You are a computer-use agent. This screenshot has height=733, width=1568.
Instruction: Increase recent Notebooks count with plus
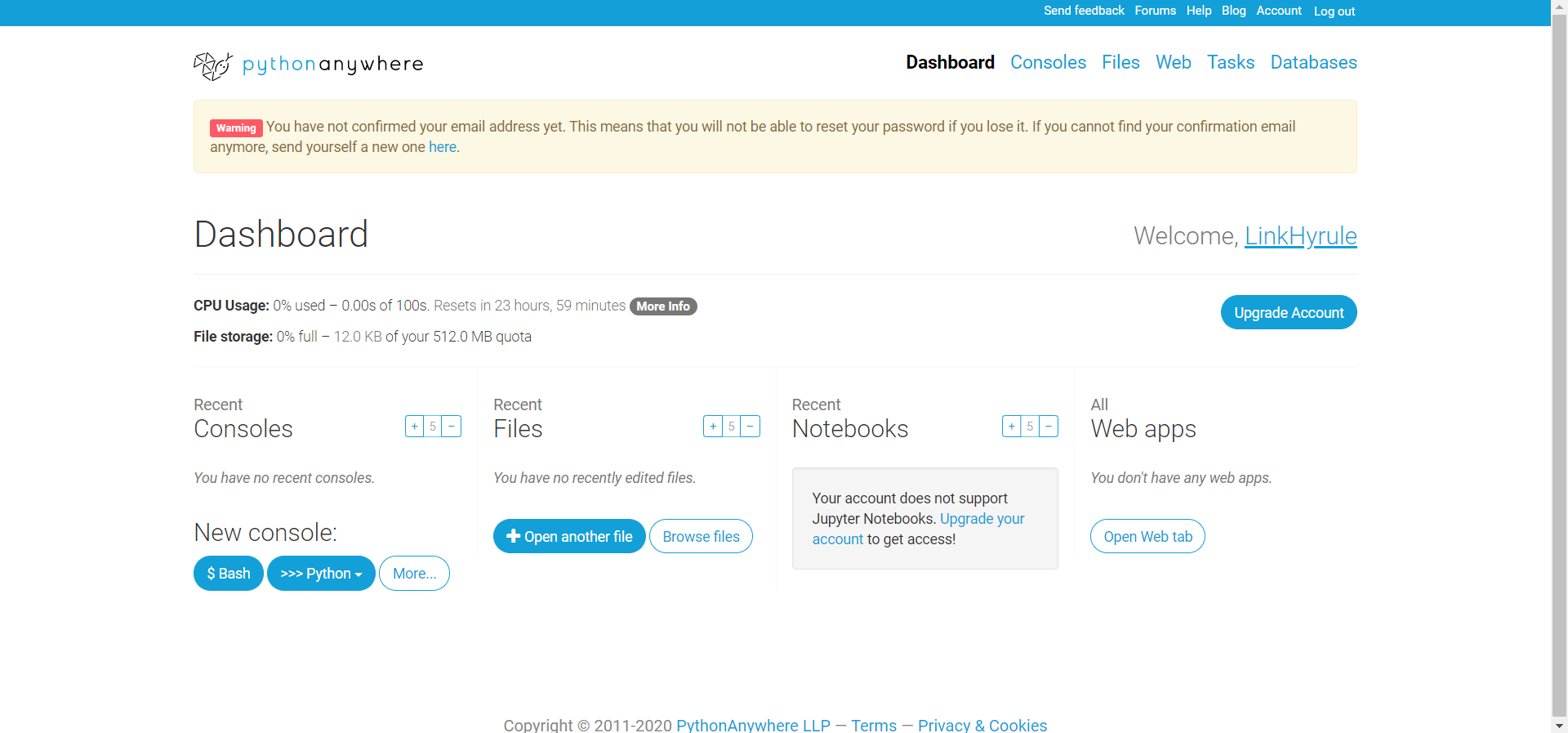[1012, 427]
